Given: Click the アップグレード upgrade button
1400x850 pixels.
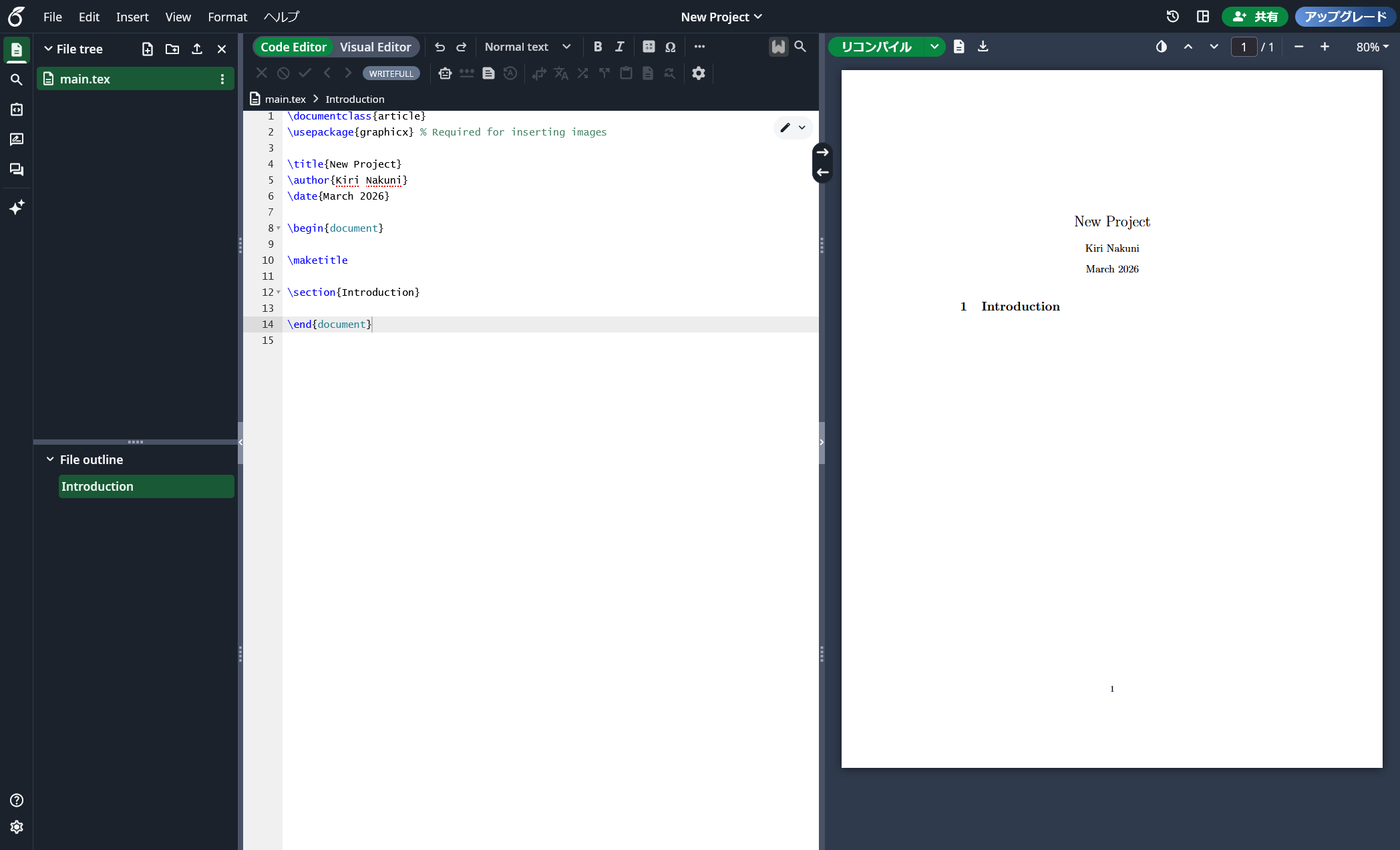Looking at the screenshot, I should point(1345,17).
